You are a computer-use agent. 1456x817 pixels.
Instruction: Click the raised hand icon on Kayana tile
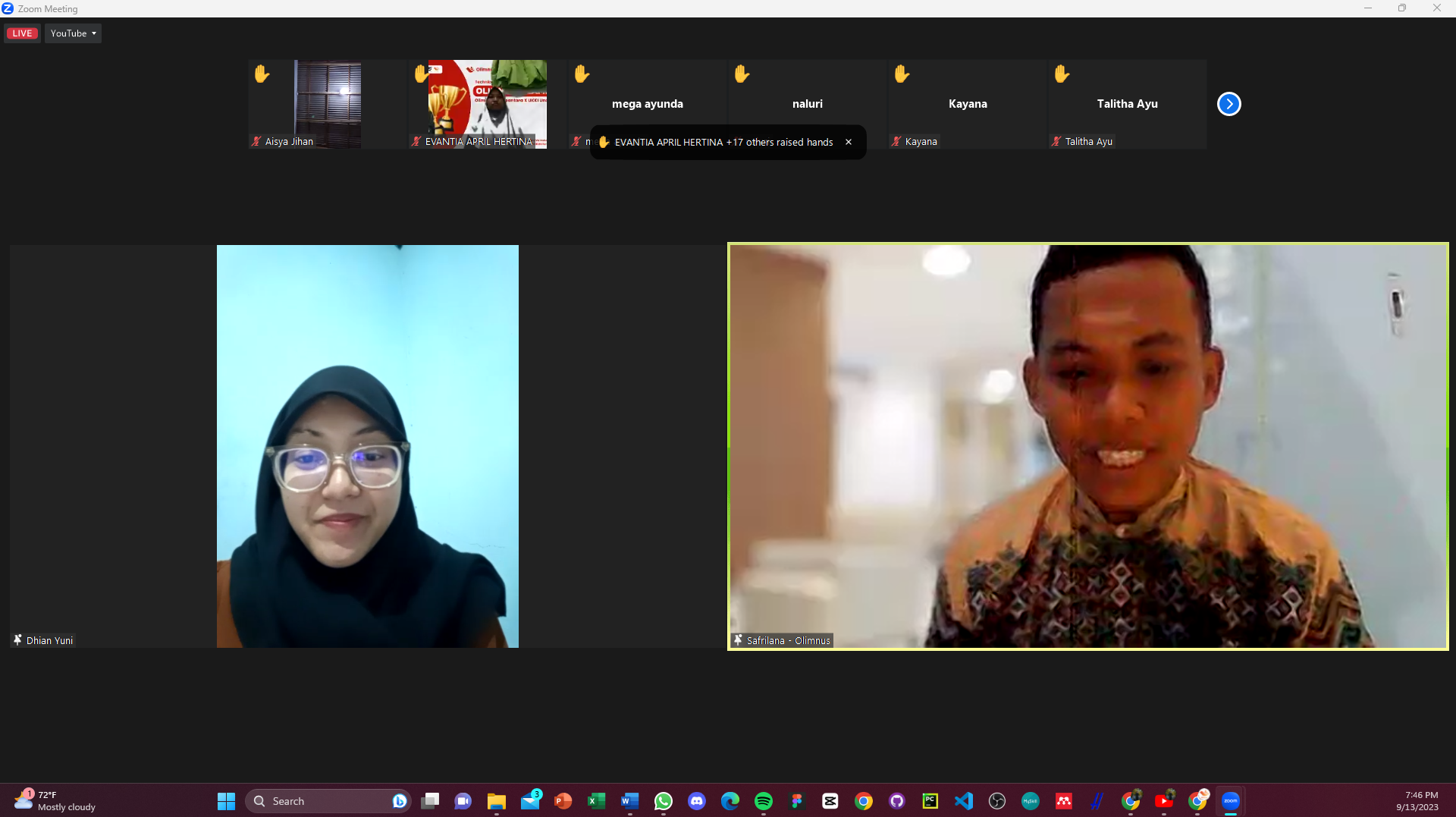point(901,74)
